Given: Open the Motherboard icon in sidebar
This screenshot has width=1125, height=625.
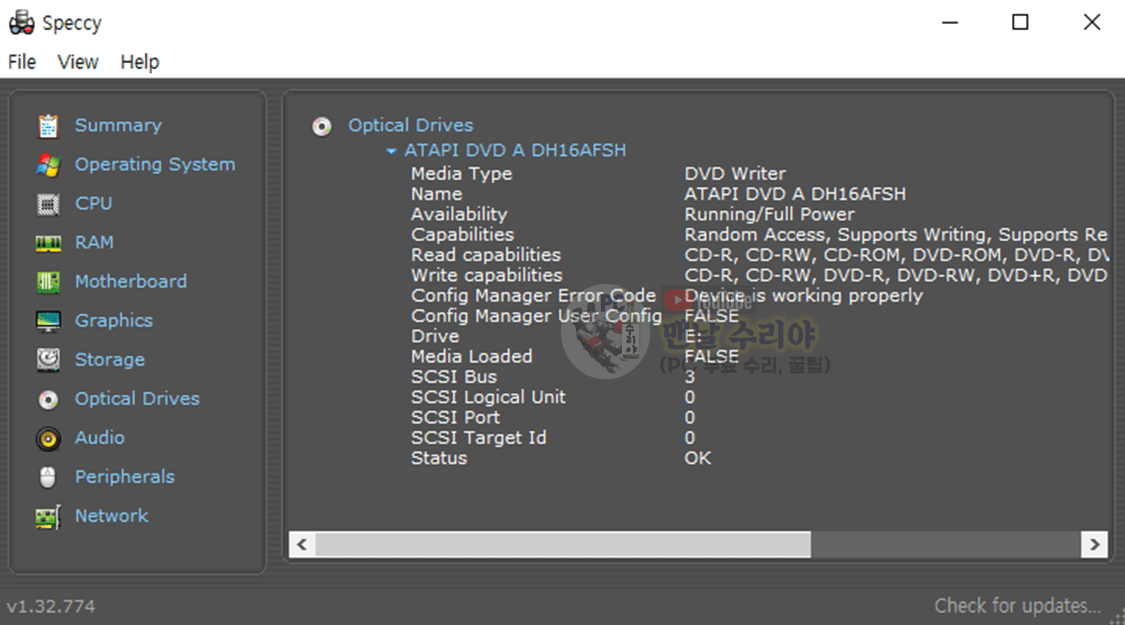Looking at the screenshot, I should [48, 282].
